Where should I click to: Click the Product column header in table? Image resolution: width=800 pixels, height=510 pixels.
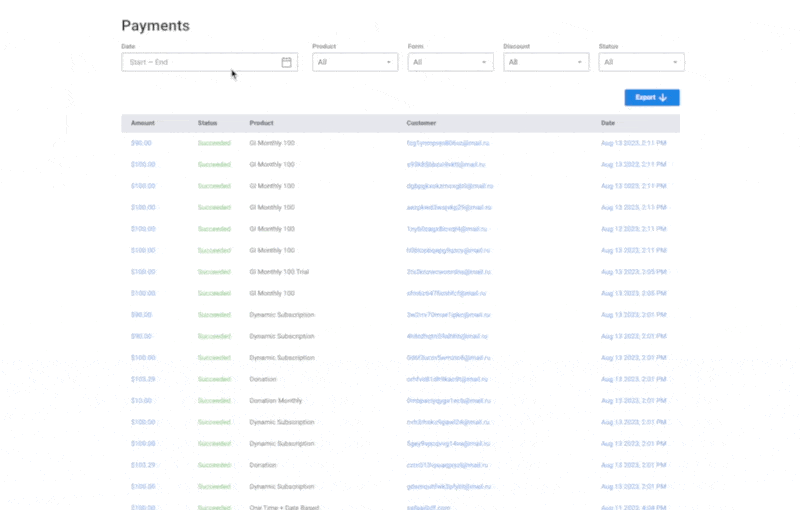(x=261, y=123)
